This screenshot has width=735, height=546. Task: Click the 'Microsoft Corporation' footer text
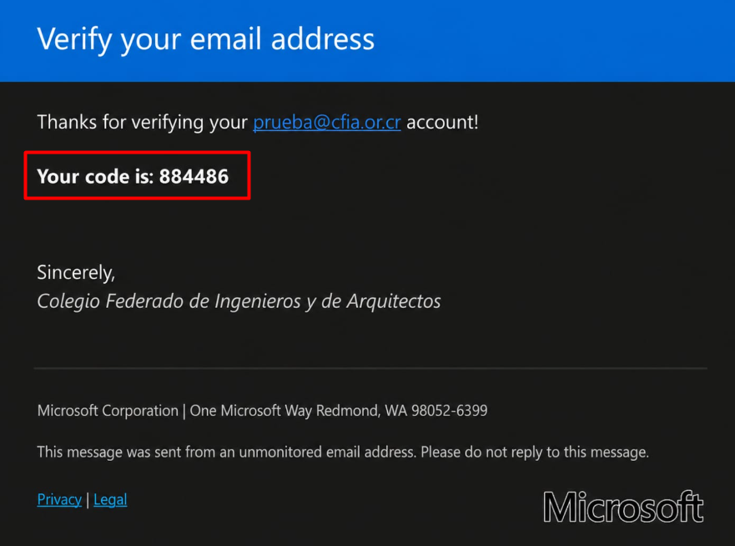(x=108, y=411)
